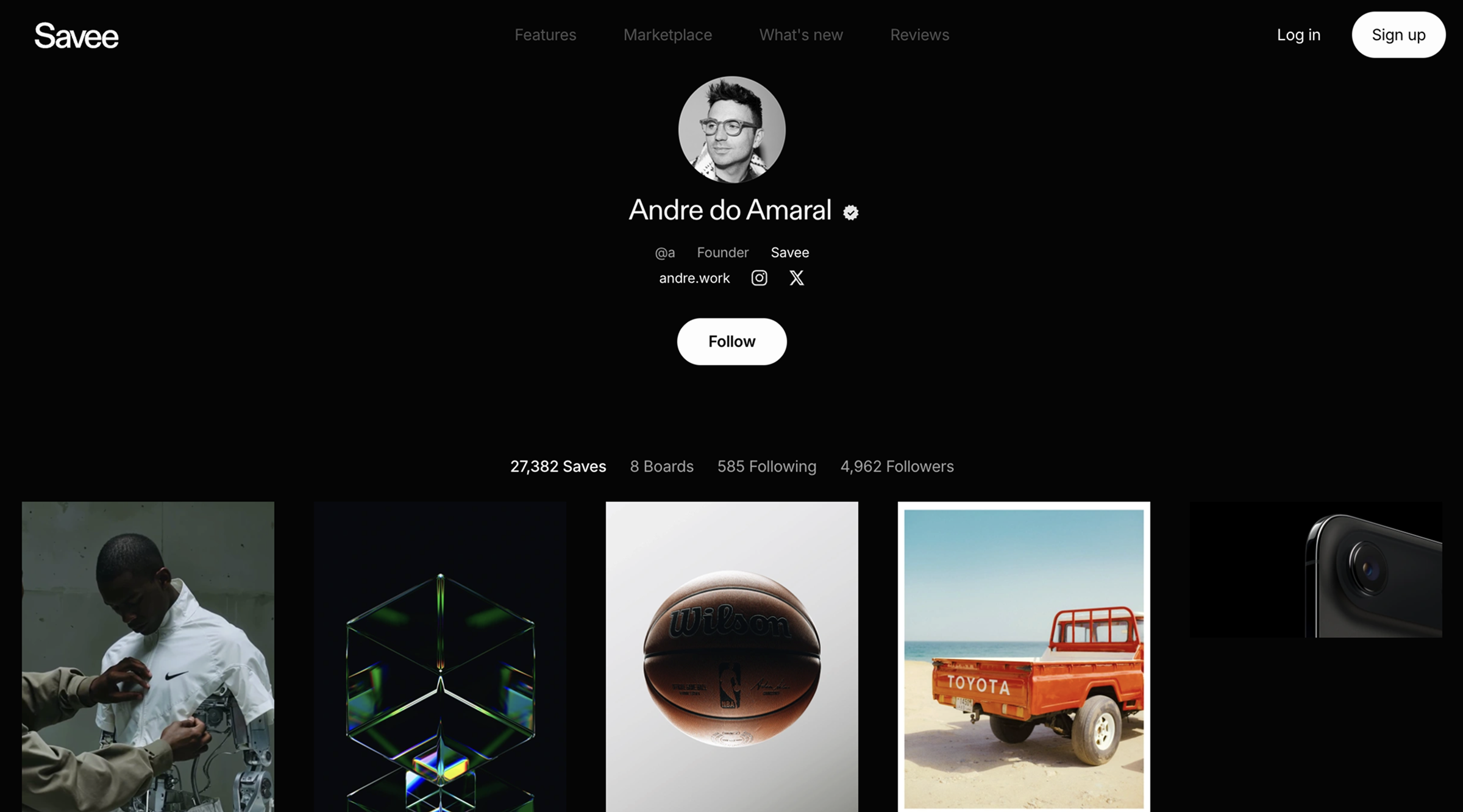This screenshot has width=1463, height=812.
Task: Open the Reviews page
Action: tap(919, 35)
